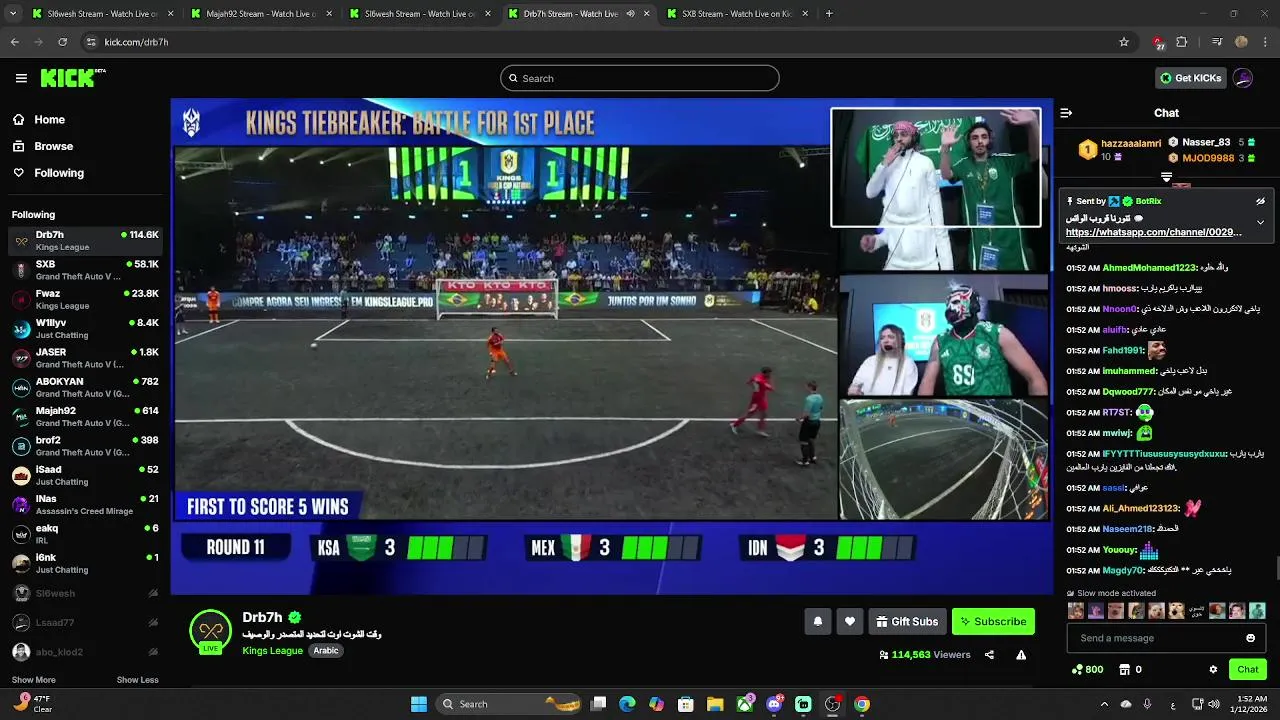
Task: Show hidden system tray icons
Action: [x=1104, y=704]
